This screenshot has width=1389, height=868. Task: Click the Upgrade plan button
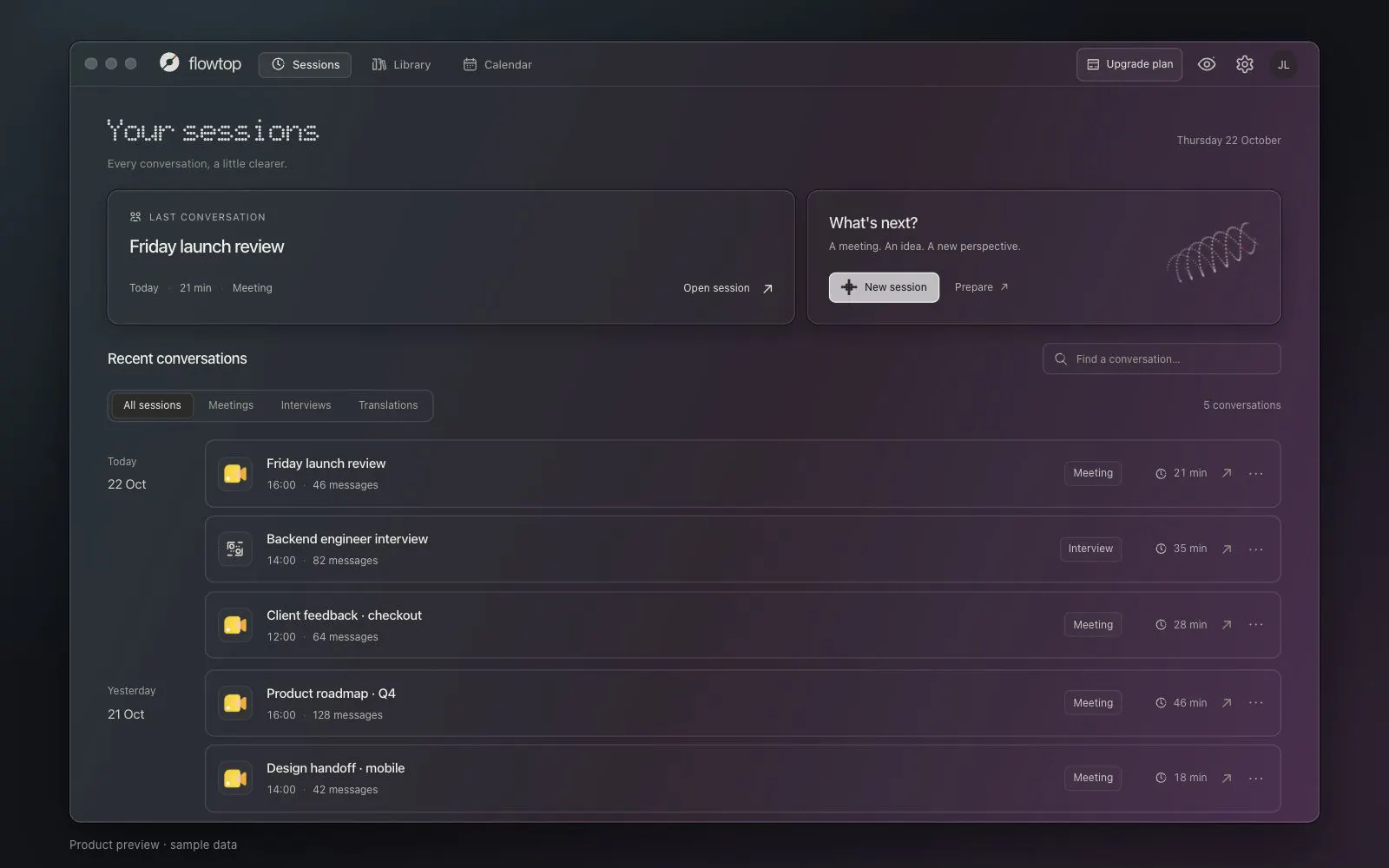[1129, 64]
